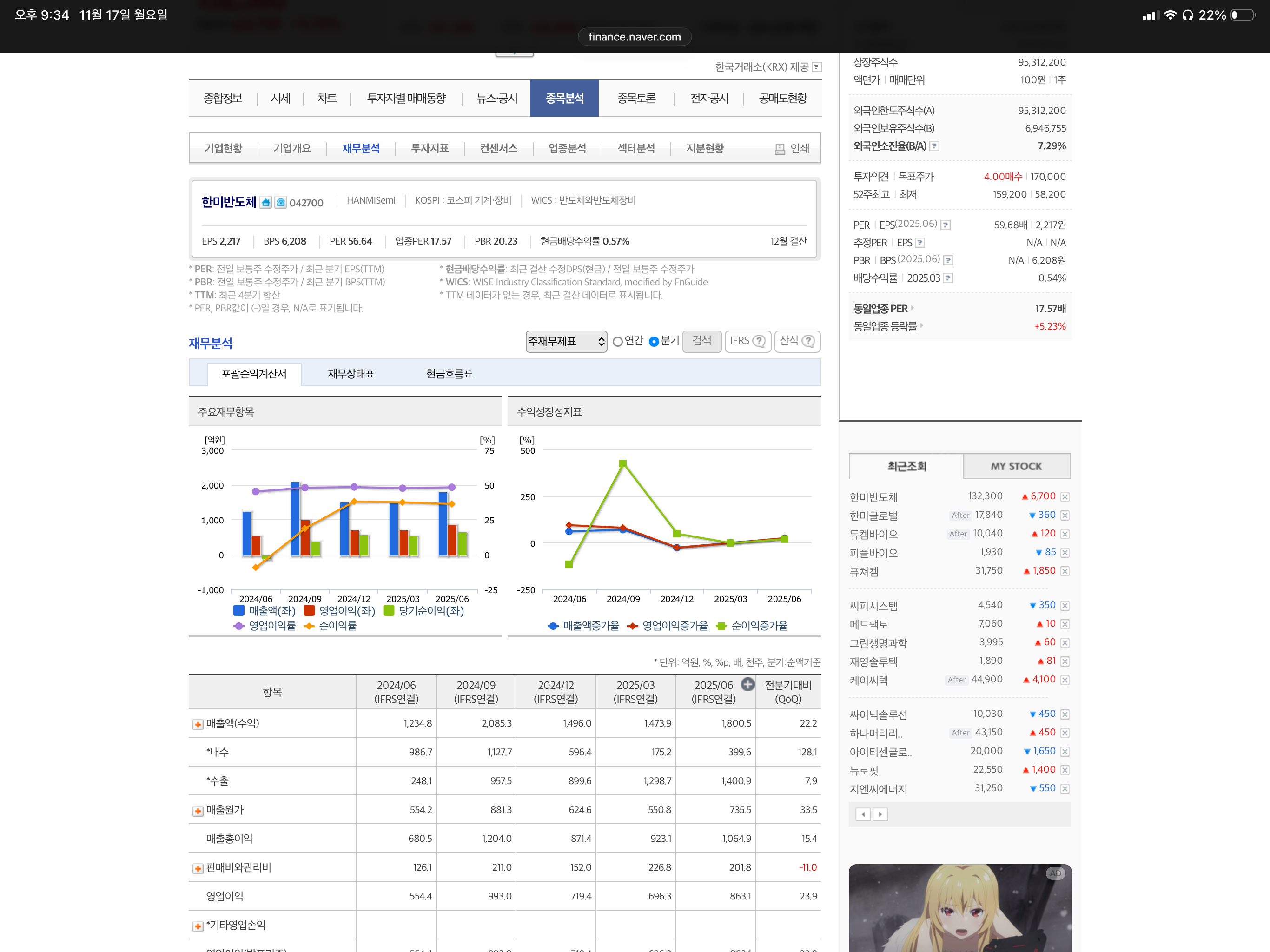Toggle 매출액(좌) legend series in chart

(x=265, y=610)
